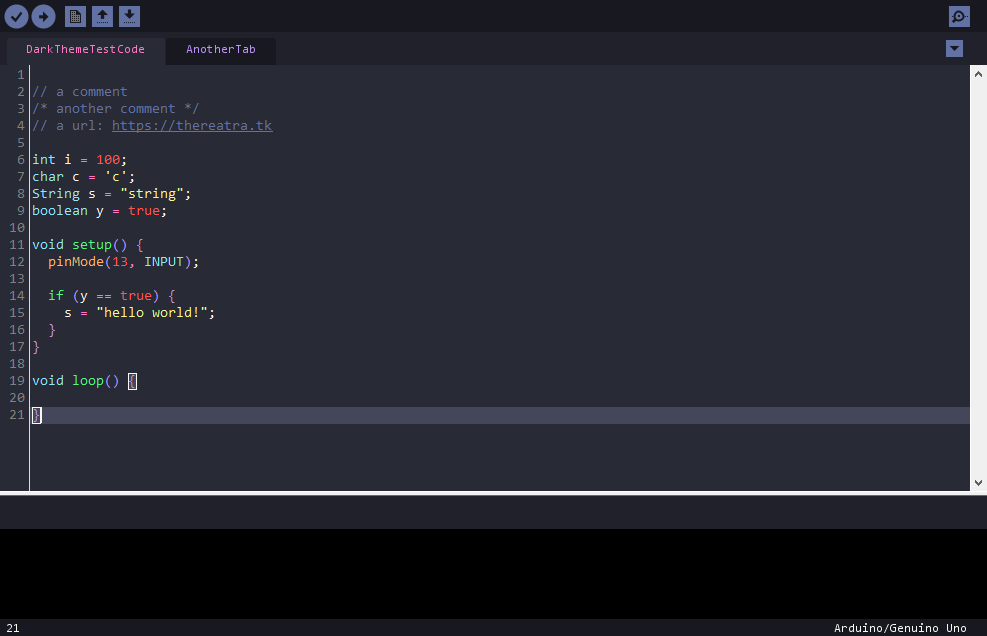The image size is (987, 636).
Task: Click the Upload arrow icon
Action: [43, 16]
